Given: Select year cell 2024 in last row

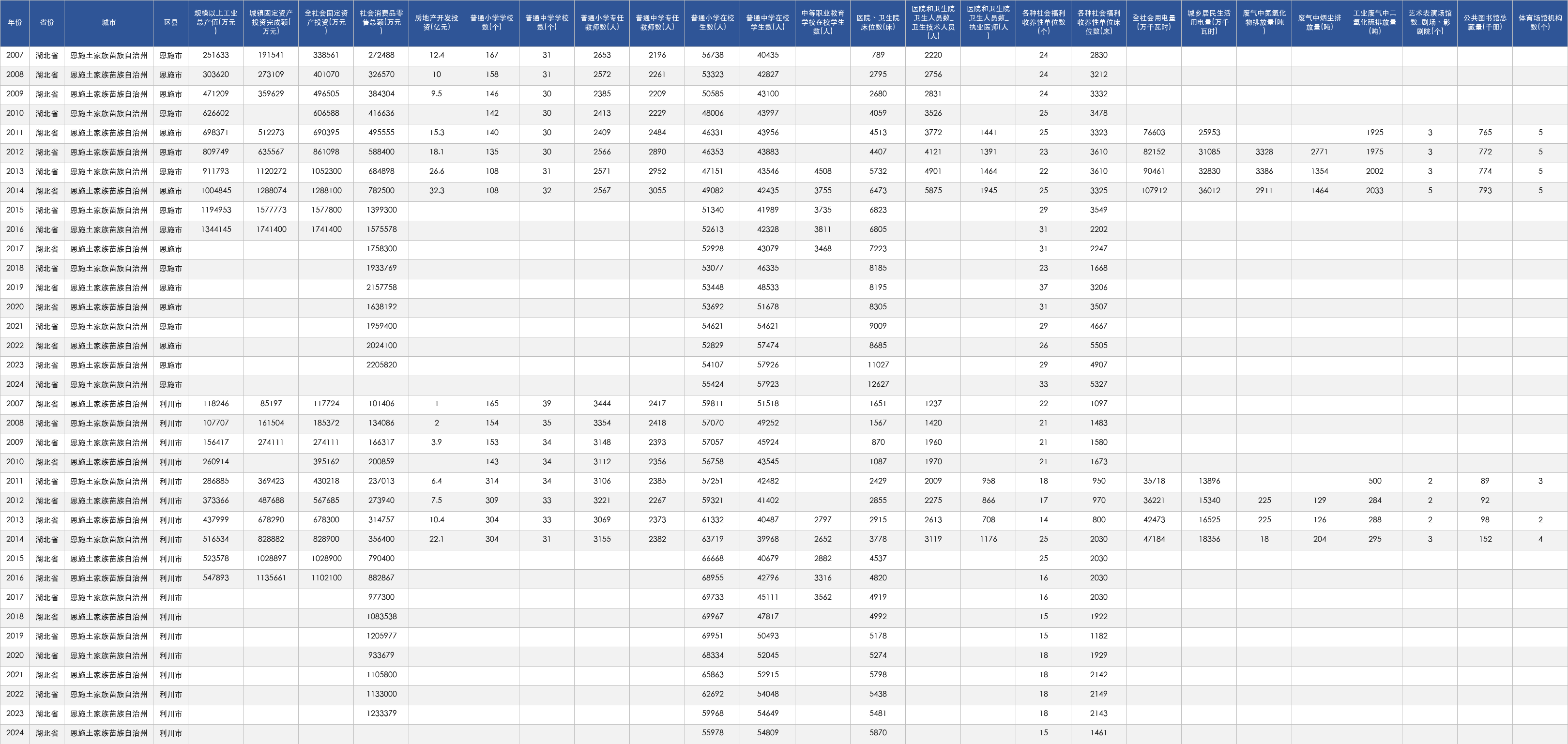Looking at the screenshot, I should pos(15,733).
